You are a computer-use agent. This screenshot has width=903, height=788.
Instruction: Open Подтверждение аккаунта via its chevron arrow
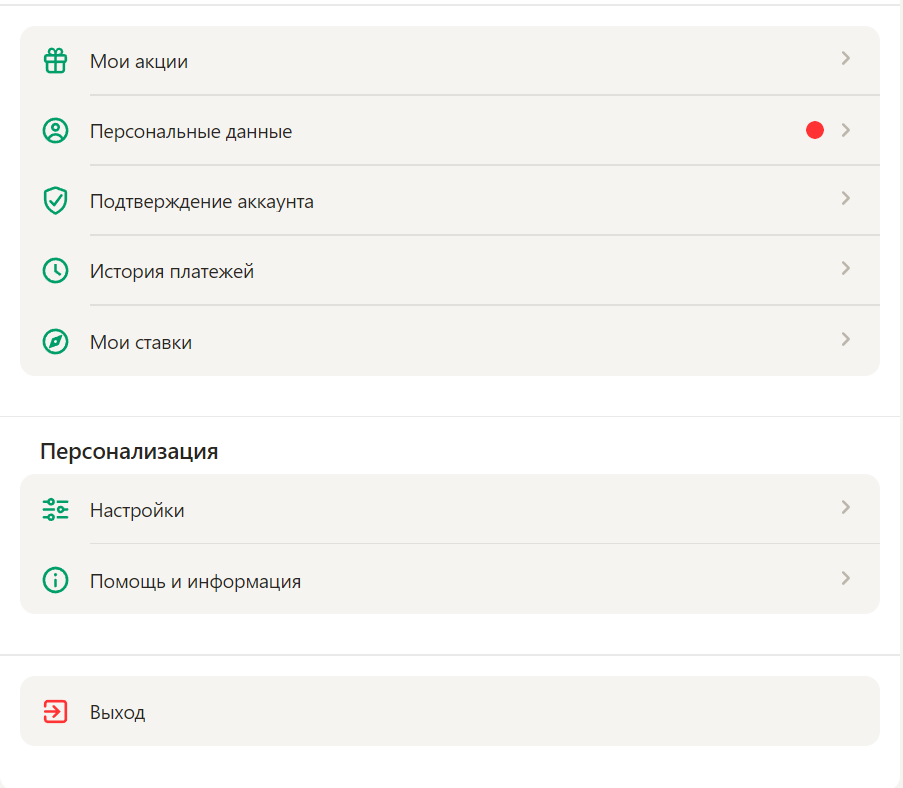pos(845,198)
